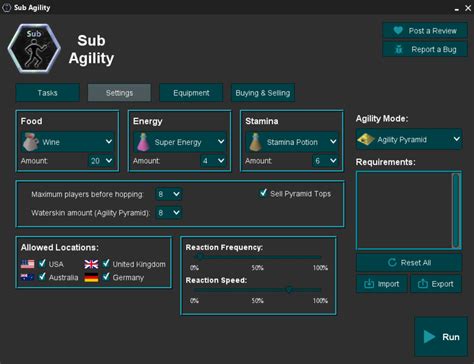The width and height of the screenshot is (474, 364).
Task: Click the Germany flag icon
Action: [91, 277]
